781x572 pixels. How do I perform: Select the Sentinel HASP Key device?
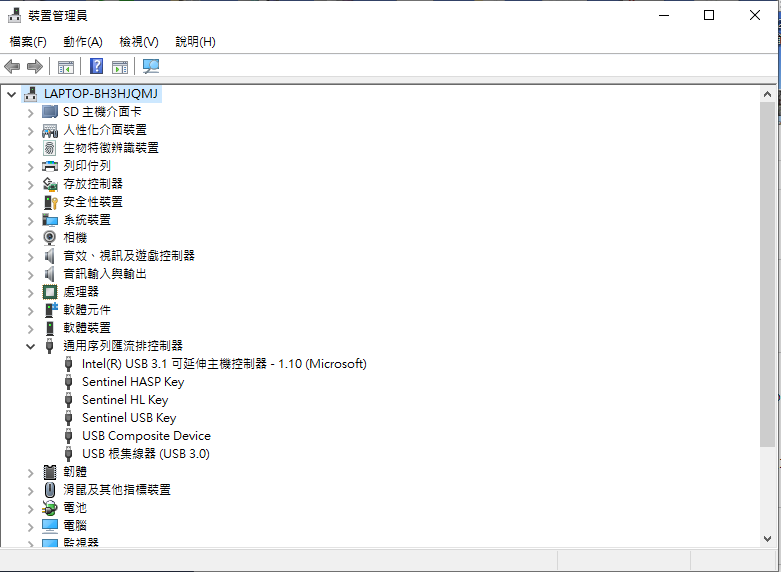133,382
